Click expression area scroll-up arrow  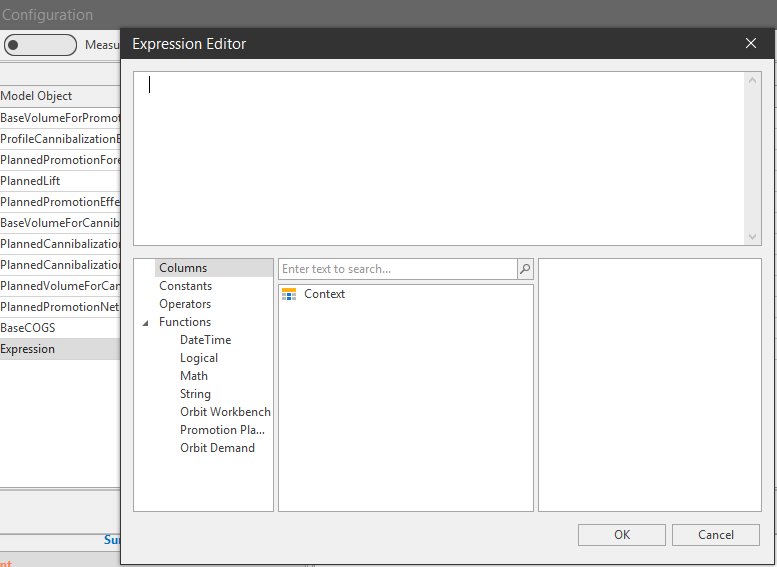752,80
